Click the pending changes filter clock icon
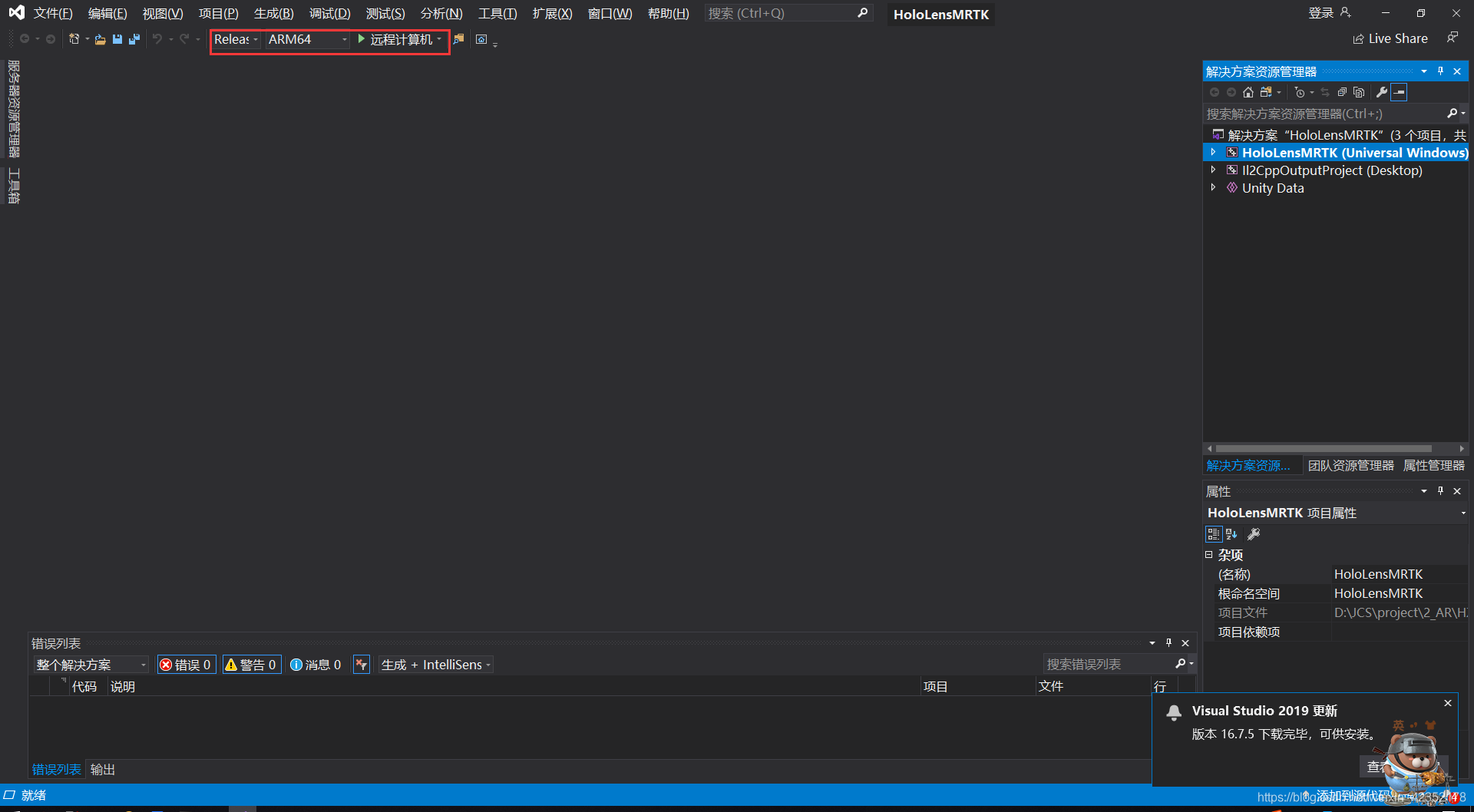 (x=1299, y=92)
